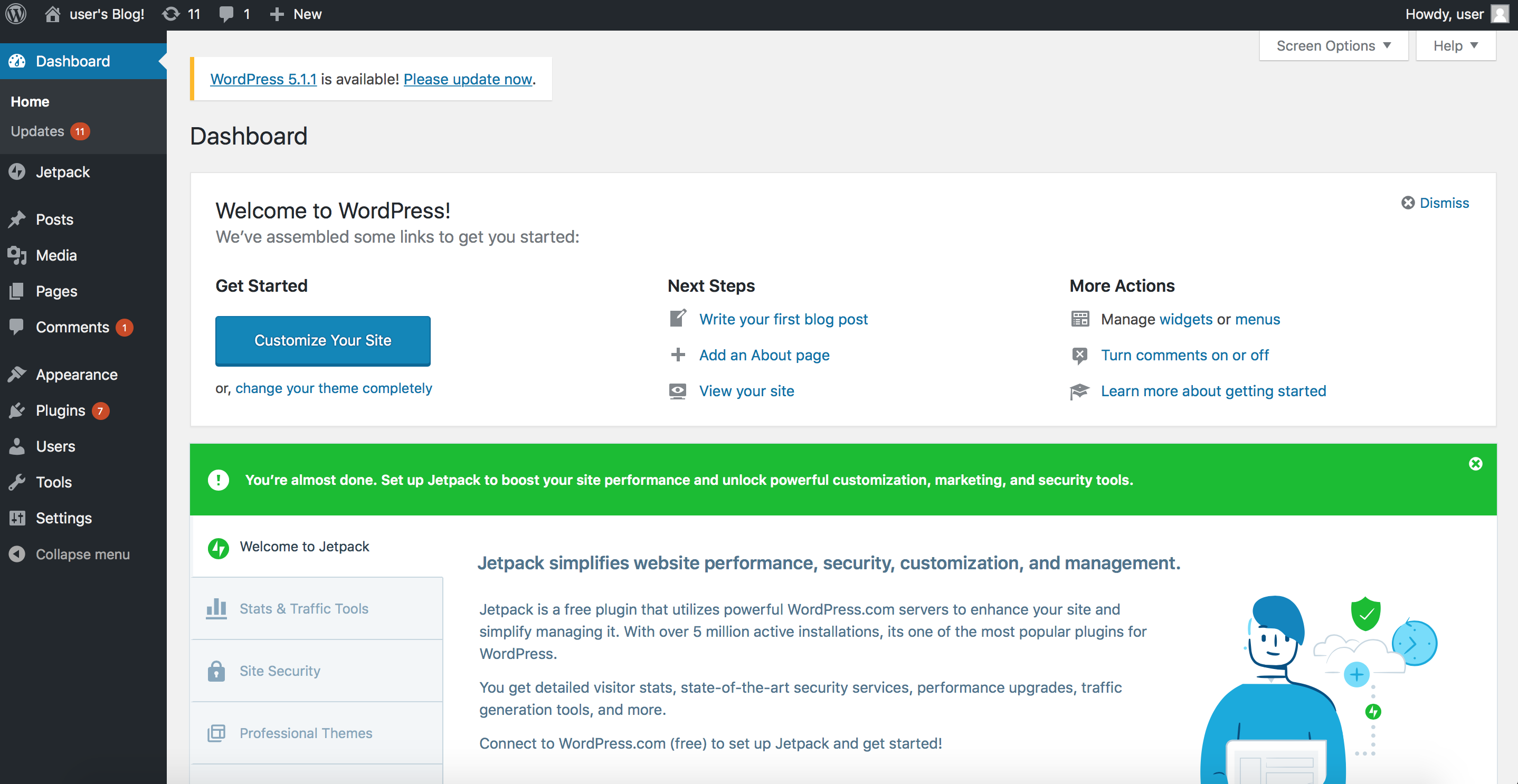
Task: Click the plus icon next to New
Action: (x=277, y=14)
